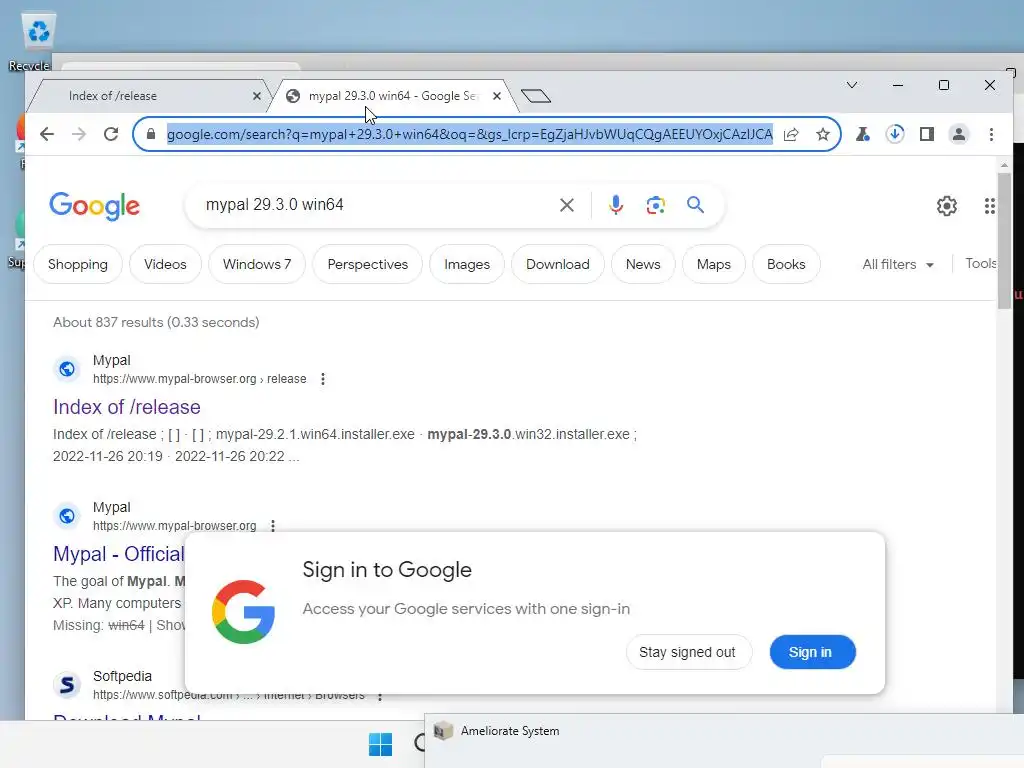Screen dimensions: 1024x768
Task: Show Perspectives results
Action: pyautogui.click(x=368, y=264)
